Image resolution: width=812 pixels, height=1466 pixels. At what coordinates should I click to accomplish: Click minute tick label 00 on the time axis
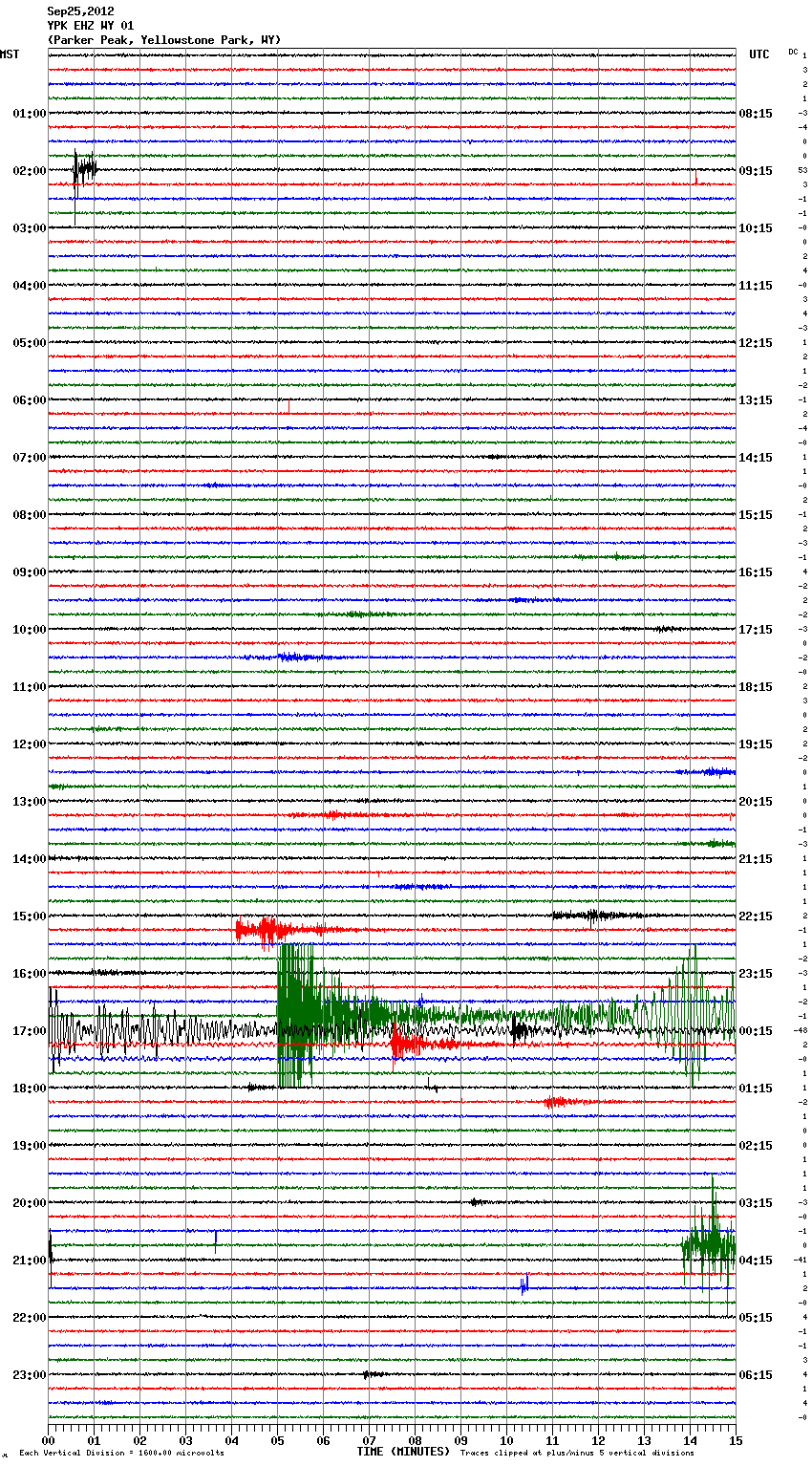pyautogui.click(x=49, y=1440)
